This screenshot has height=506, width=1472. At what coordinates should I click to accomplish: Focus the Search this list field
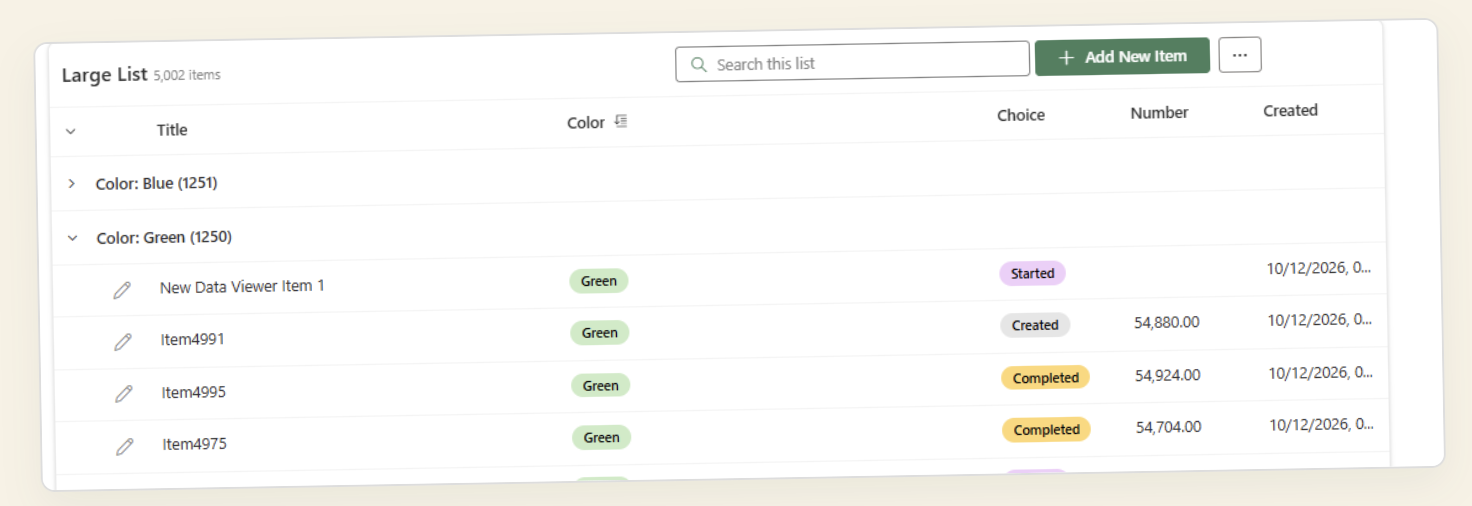click(x=852, y=61)
